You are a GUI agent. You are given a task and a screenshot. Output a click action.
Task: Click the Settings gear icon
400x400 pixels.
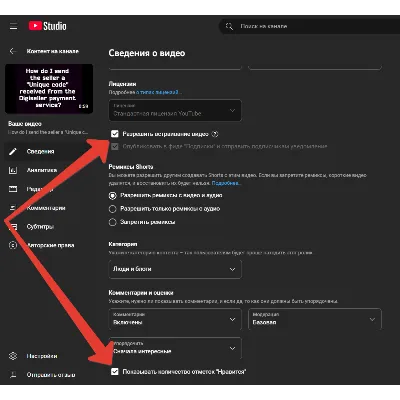click(13, 356)
